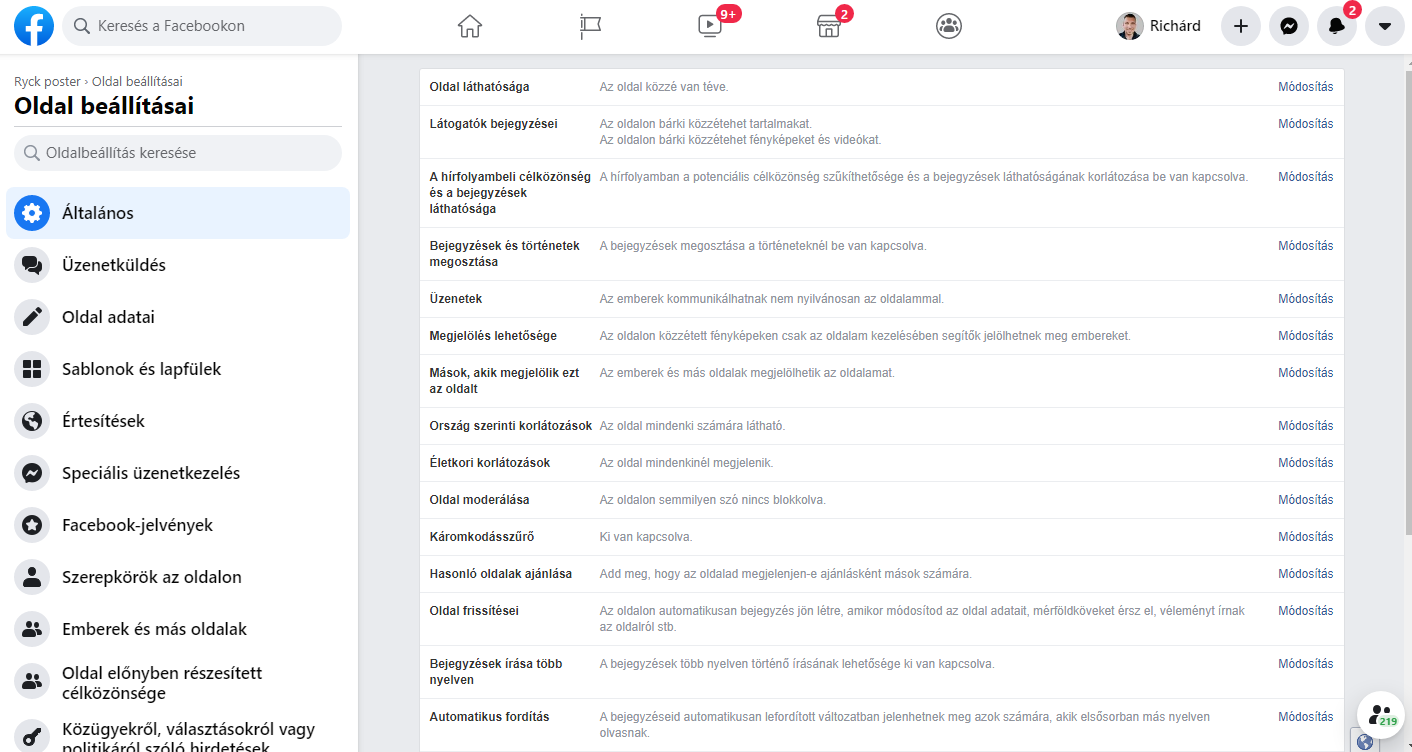The width and height of the screenshot is (1412, 752).
Task: Open Oldal előnyben részesített célközönsége section
Action: (178, 683)
